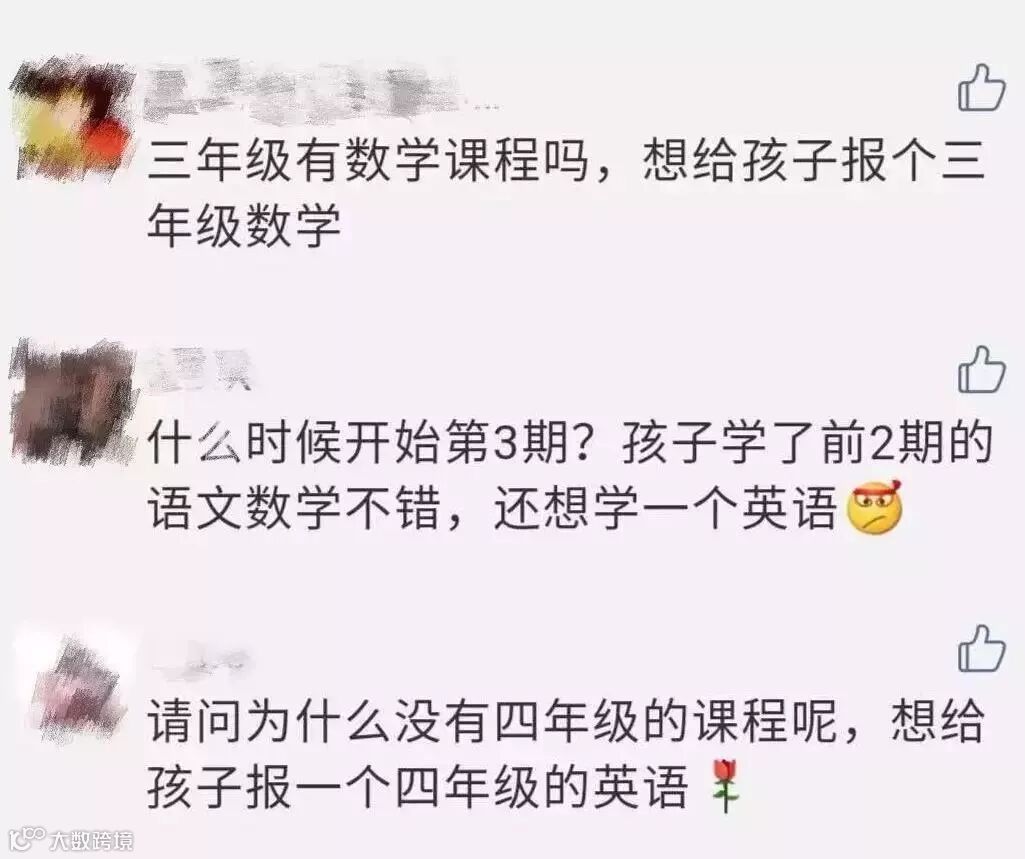The height and width of the screenshot is (859, 1025).
Task: Click the 大数跨境 watermark text
Action: [x=91, y=839]
